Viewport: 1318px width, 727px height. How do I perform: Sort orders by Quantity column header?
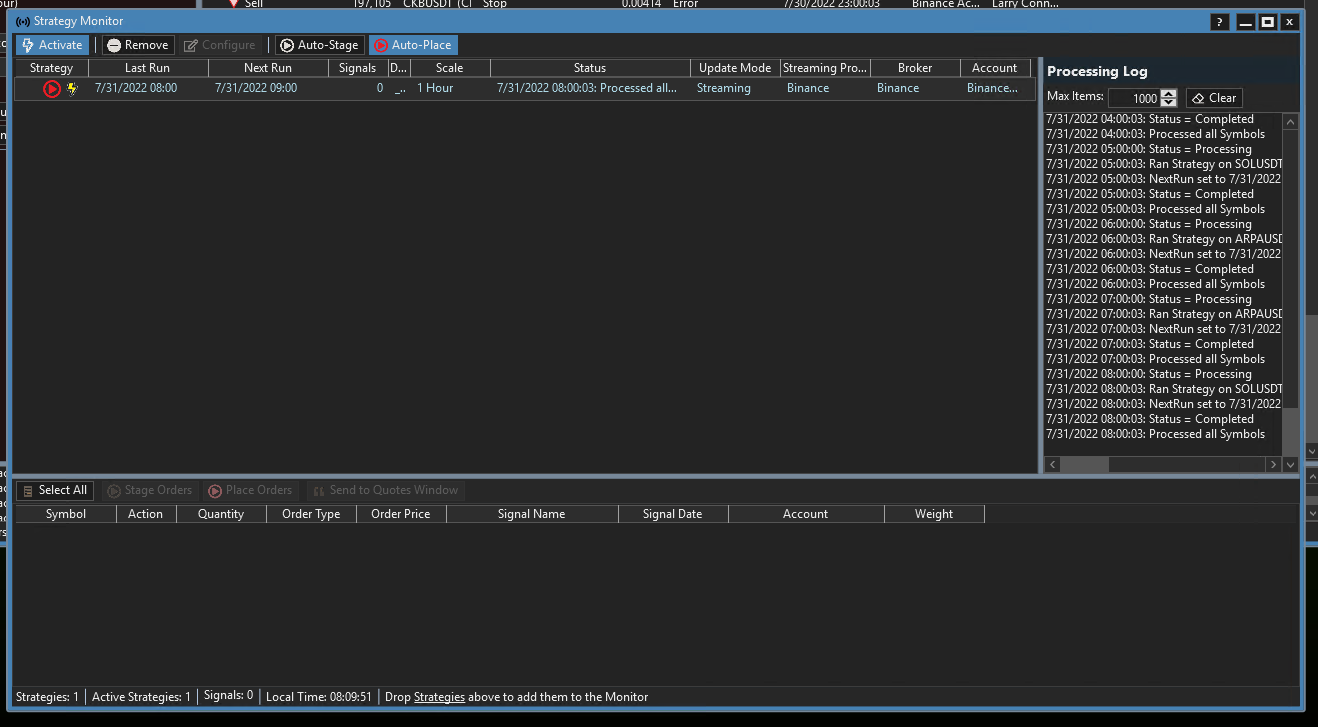click(x=221, y=514)
